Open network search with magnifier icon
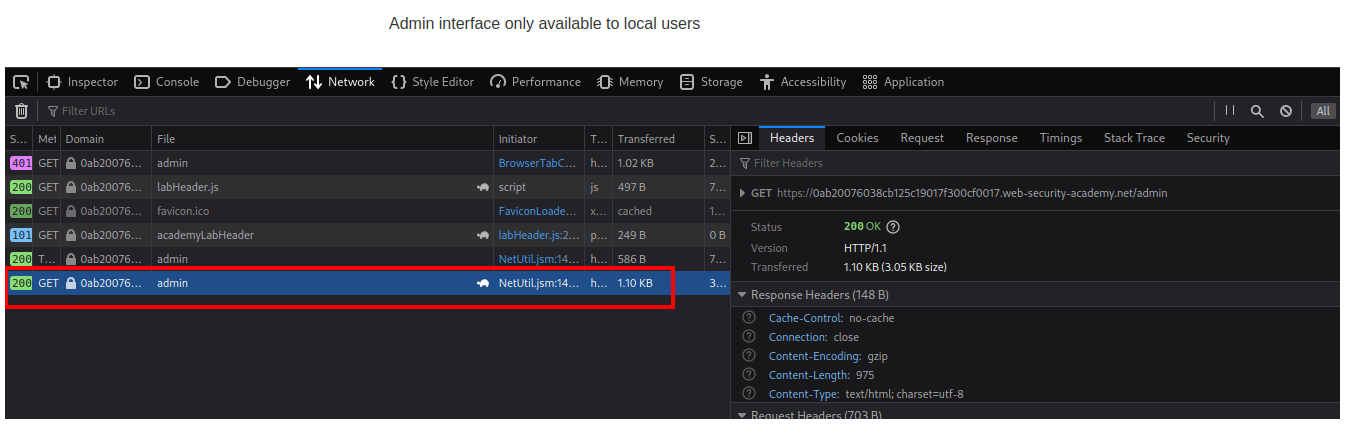The image size is (1345, 424). (x=1257, y=111)
